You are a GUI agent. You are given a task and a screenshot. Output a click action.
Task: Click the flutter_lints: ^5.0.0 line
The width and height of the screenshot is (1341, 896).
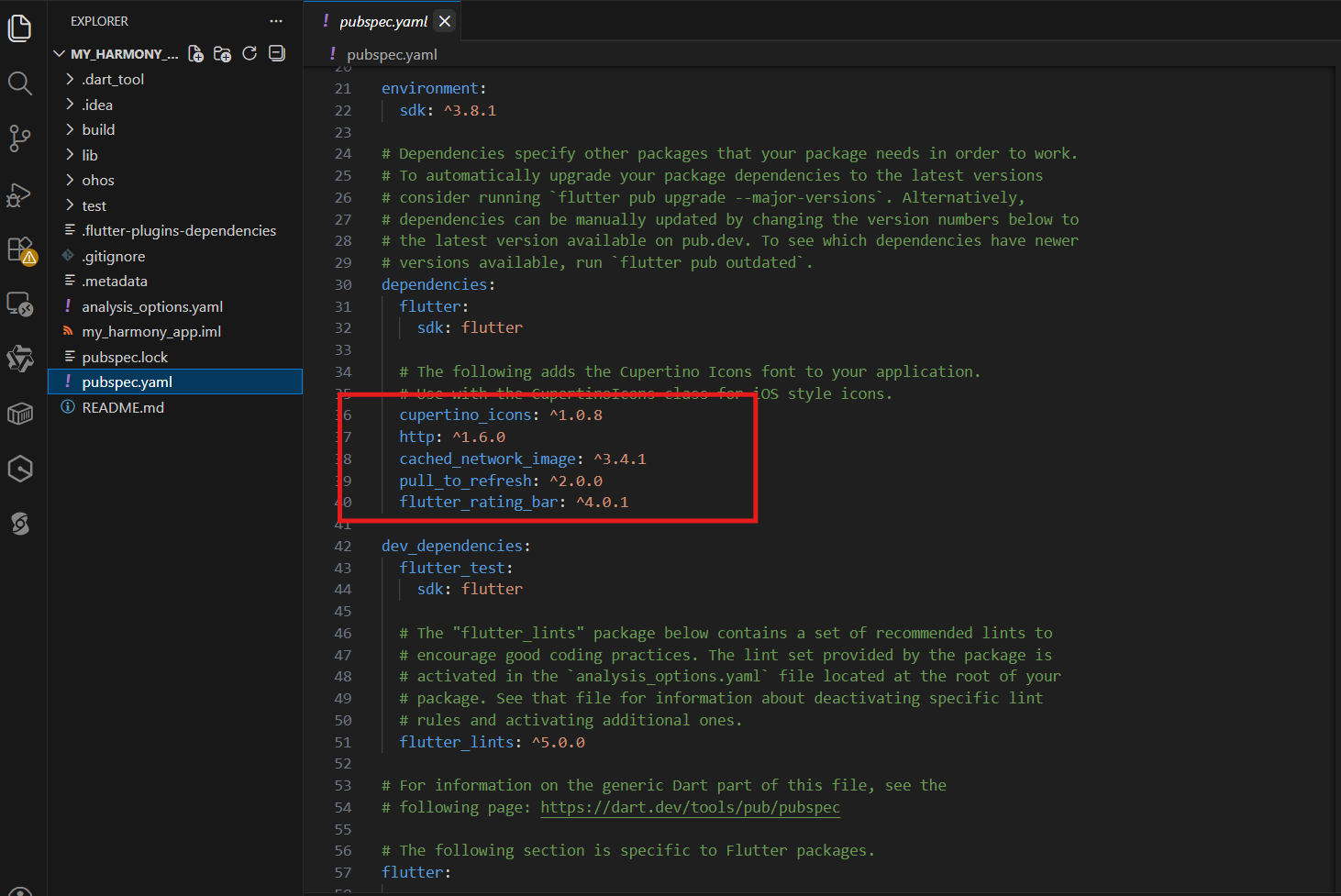pyautogui.click(x=492, y=742)
